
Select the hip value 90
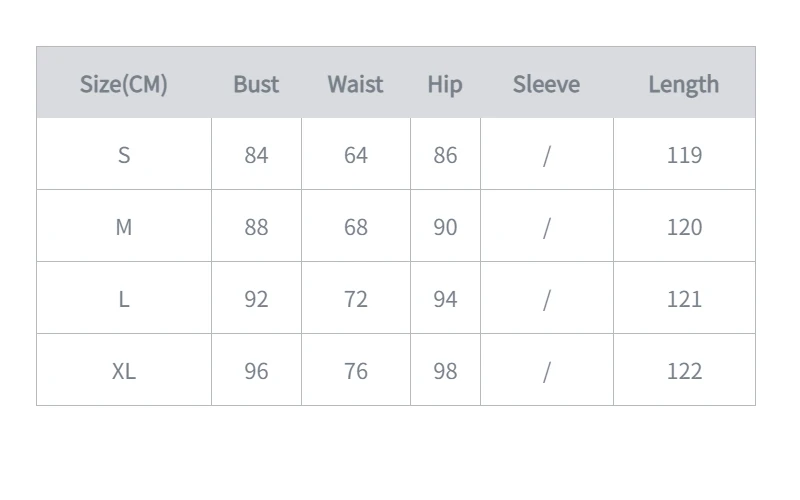[x=445, y=227]
